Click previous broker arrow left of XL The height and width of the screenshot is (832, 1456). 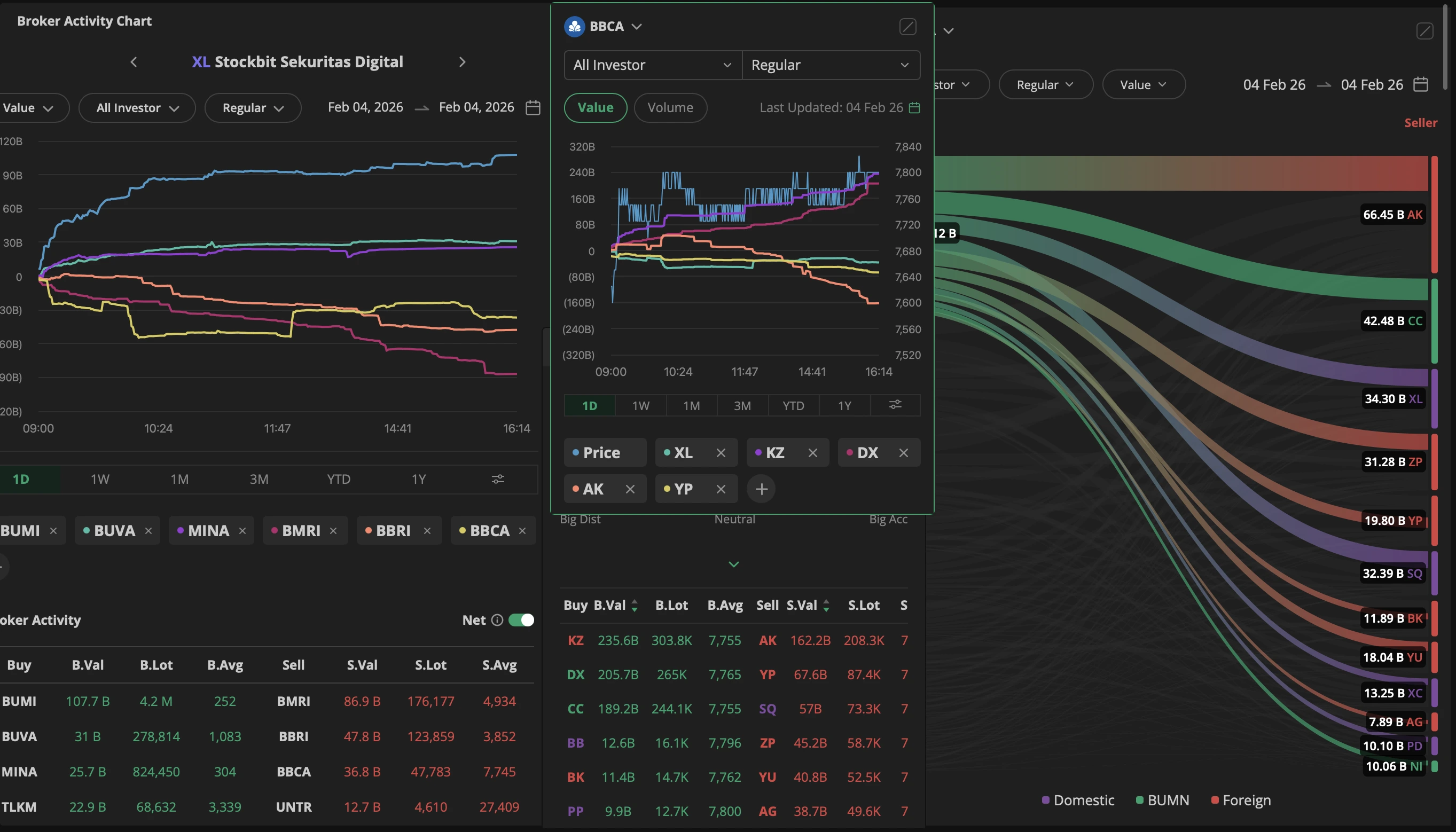pyautogui.click(x=134, y=62)
